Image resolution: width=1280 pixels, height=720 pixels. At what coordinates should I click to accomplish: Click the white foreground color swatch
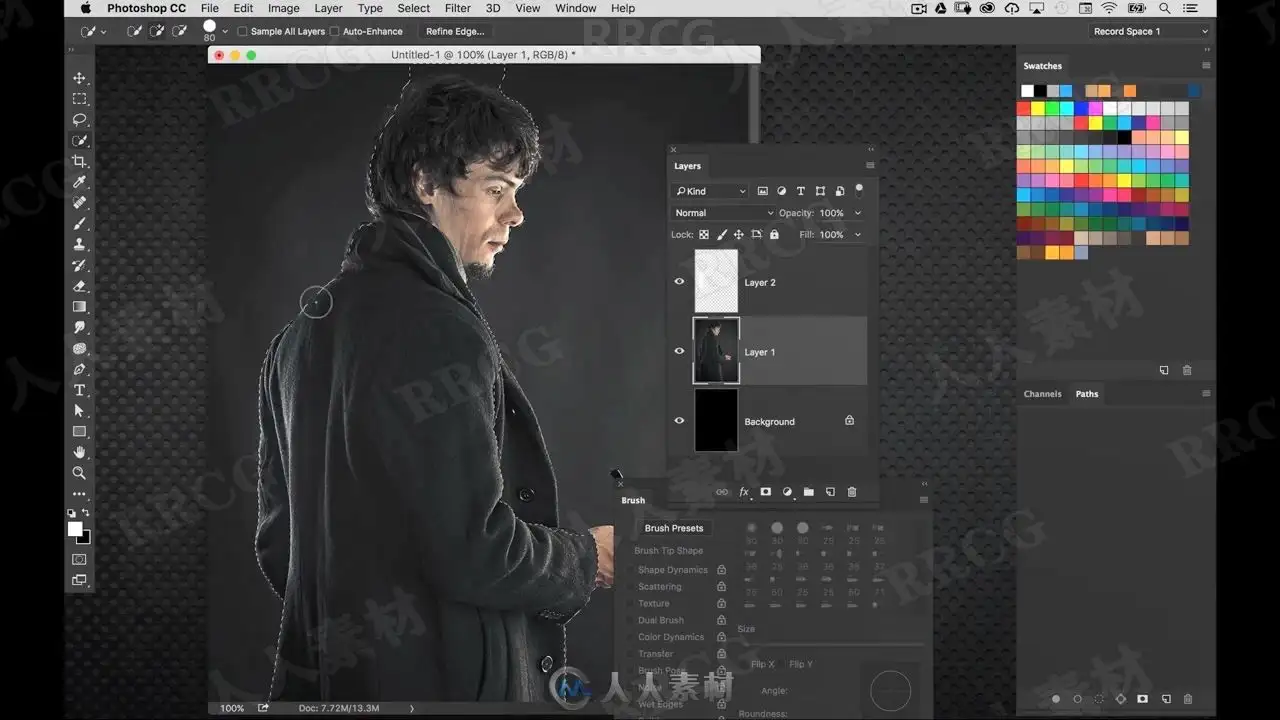[75, 529]
